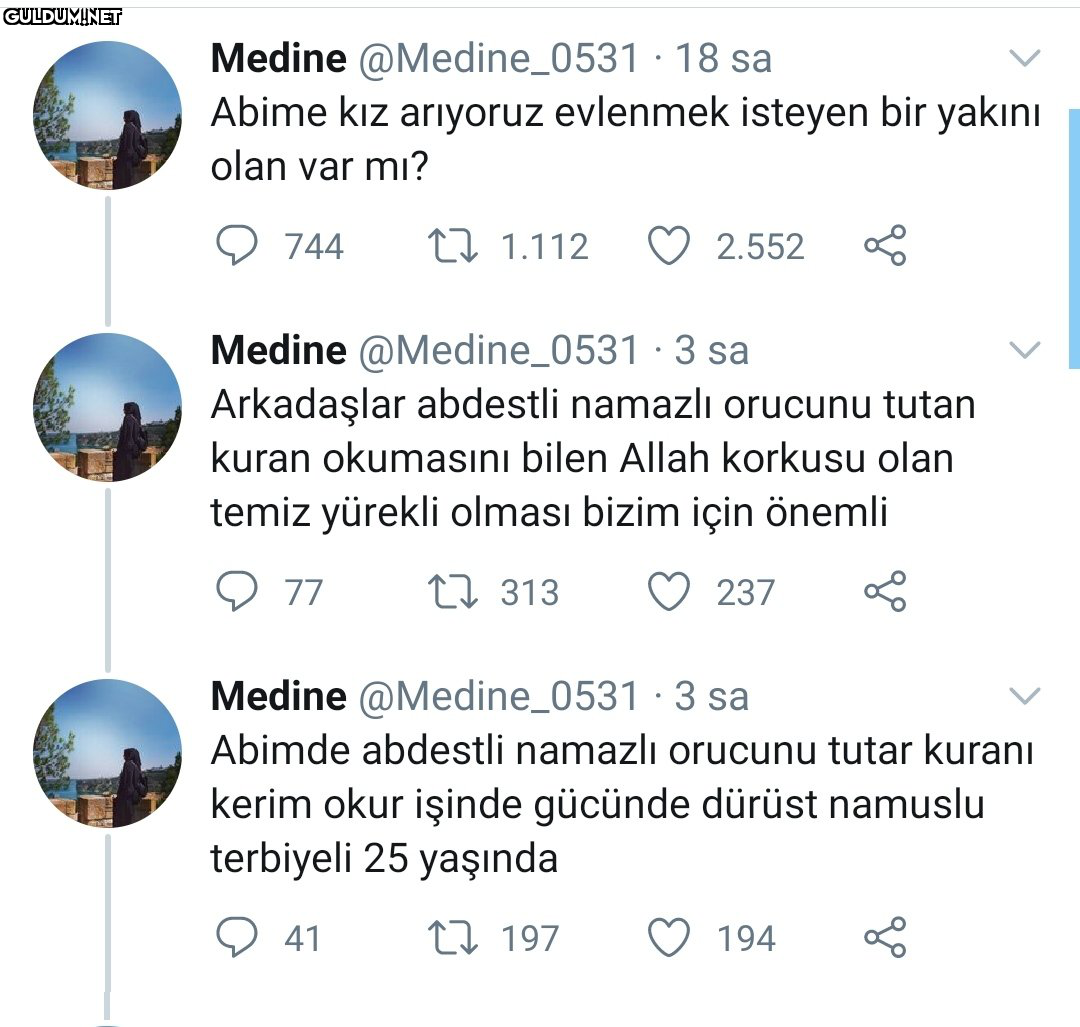The image size is (1080, 1027).
Task: Like the tweet with 237 likes
Action: [x=669, y=592]
